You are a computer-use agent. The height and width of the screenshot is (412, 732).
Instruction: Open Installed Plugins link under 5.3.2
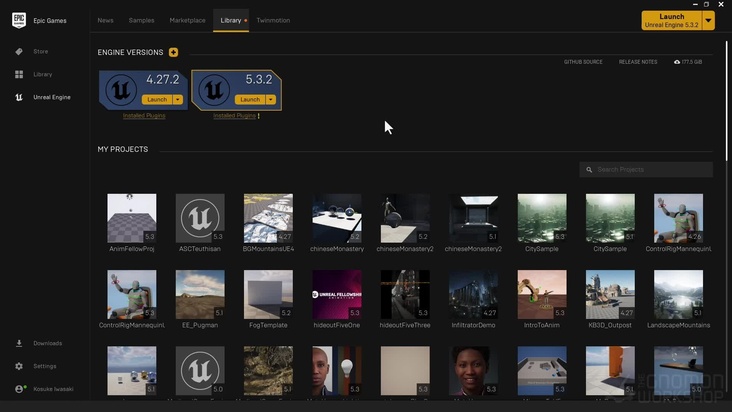coord(234,116)
